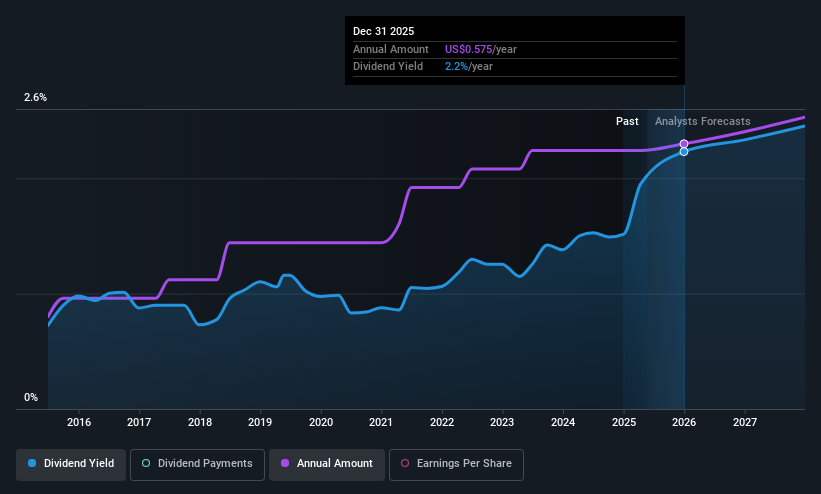Toggle the Dividend Payments series
Viewport: 821px width, 494px height.
coord(197,464)
